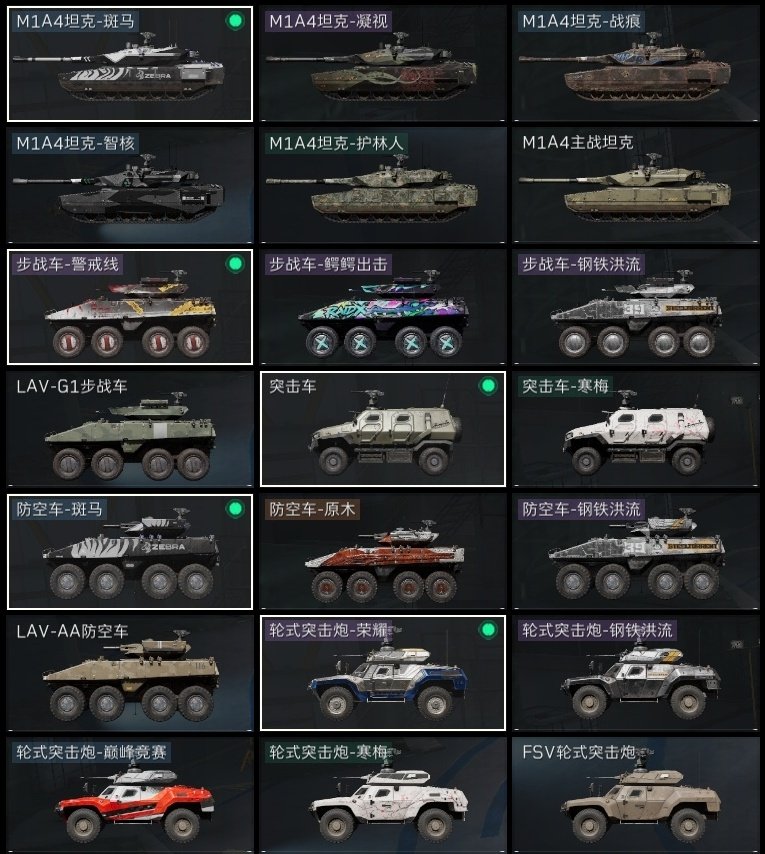Click the green equipped indicator on 突击车 card

point(488,386)
